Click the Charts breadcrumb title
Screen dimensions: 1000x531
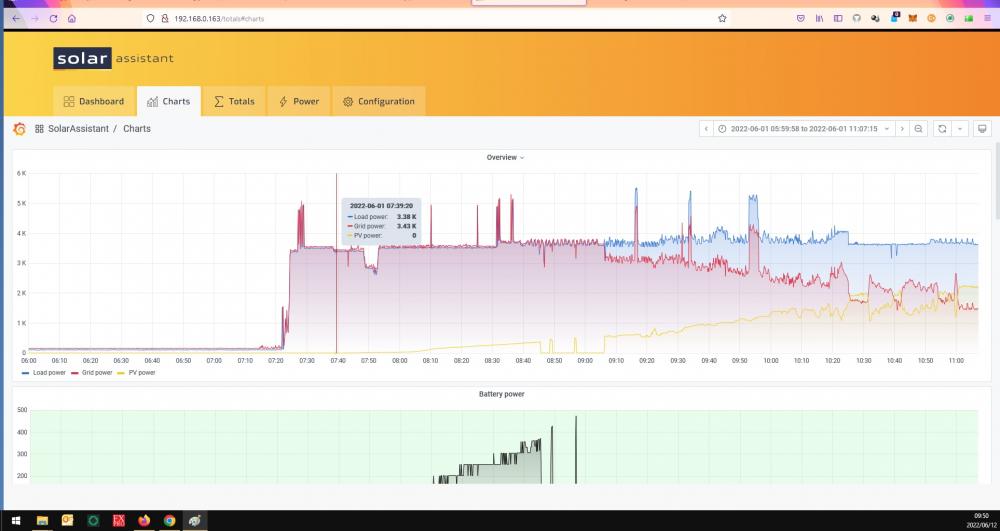click(x=136, y=129)
